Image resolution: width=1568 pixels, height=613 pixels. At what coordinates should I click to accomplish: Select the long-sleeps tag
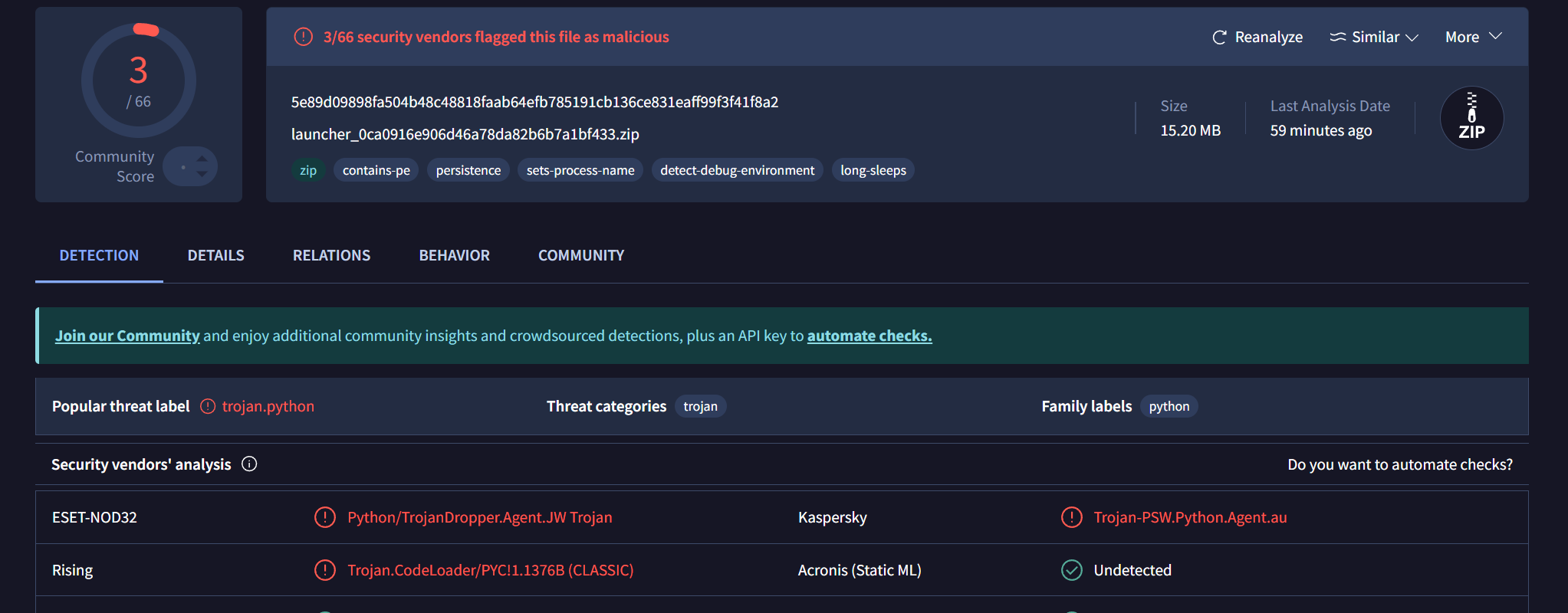coord(873,170)
